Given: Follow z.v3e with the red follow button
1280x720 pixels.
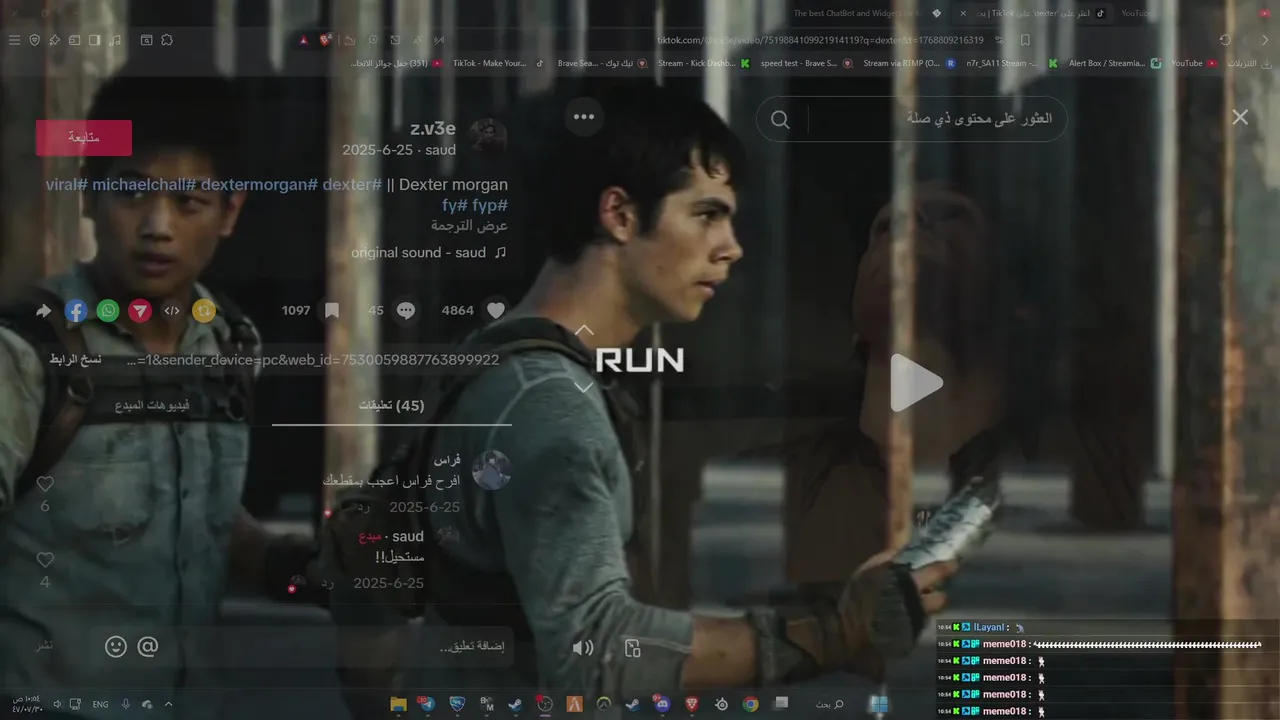Looking at the screenshot, I should (84, 138).
